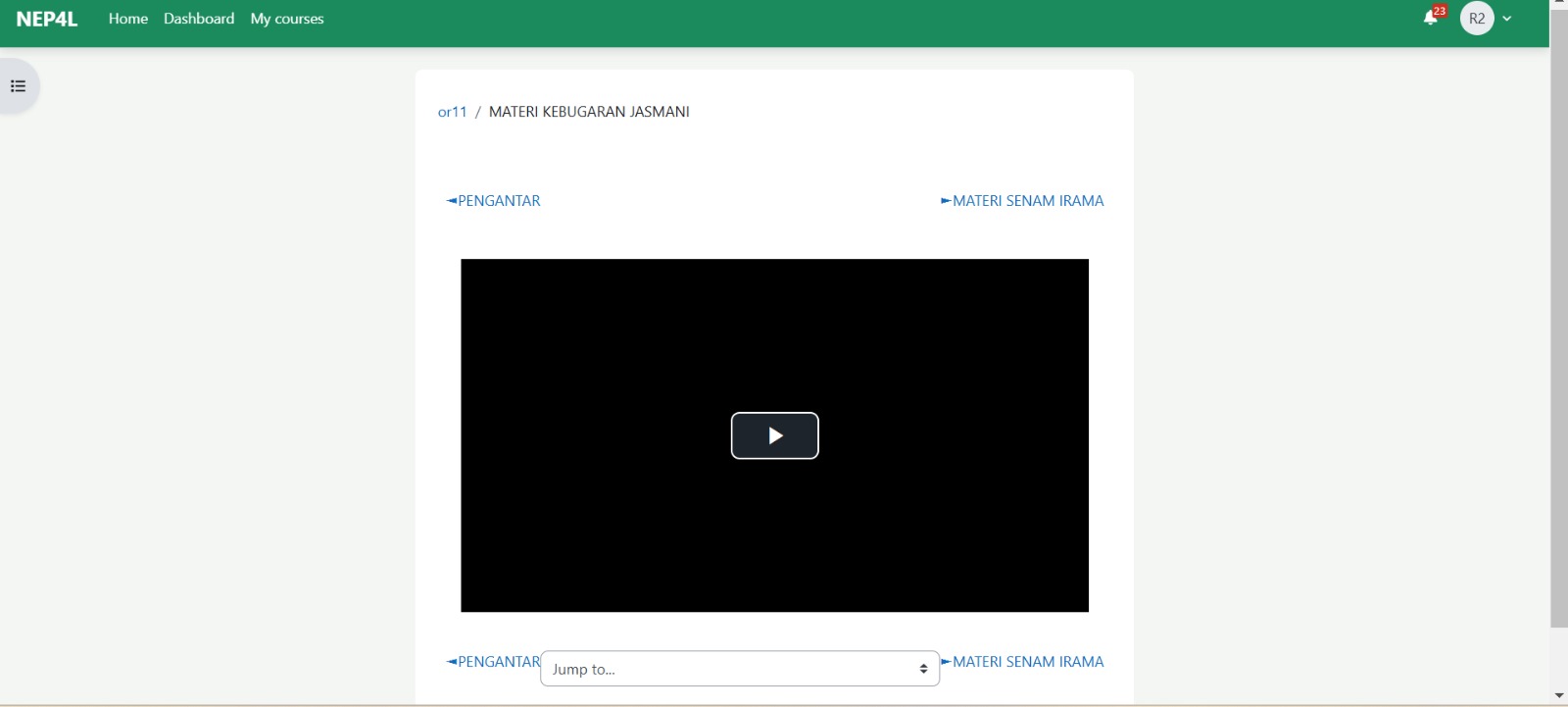Go to the Home menu item
Screen dimensions: 1568x707
[128, 19]
